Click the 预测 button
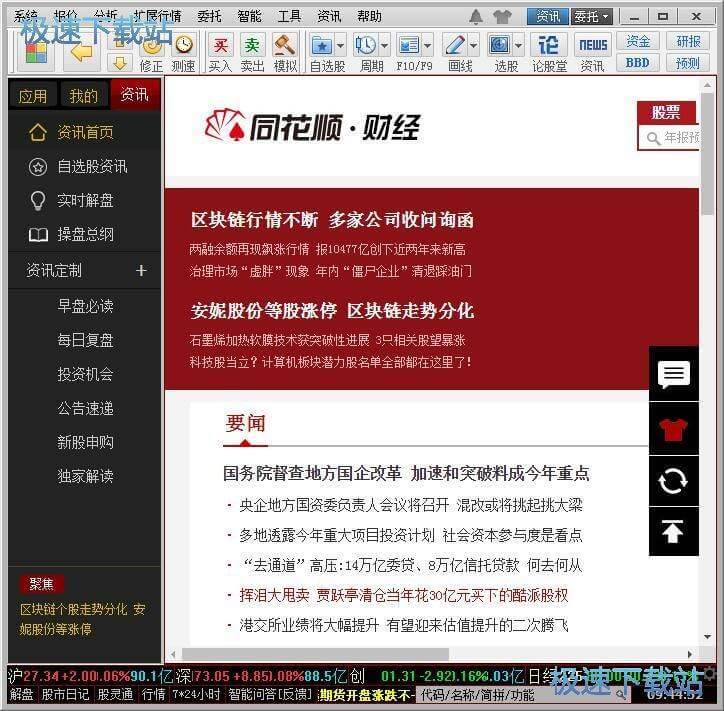This screenshot has width=724, height=711. click(x=688, y=63)
